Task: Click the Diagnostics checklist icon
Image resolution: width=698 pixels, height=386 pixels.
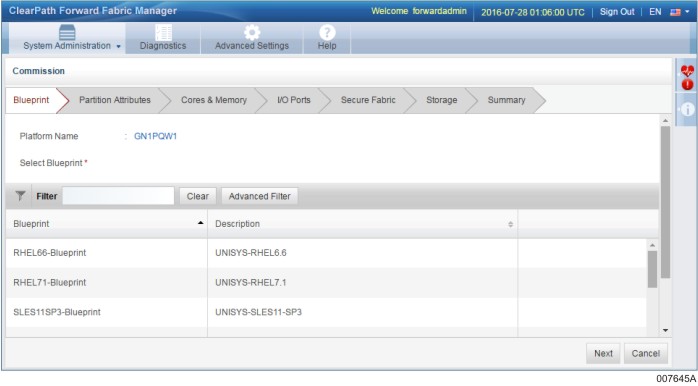Action: pos(163,33)
